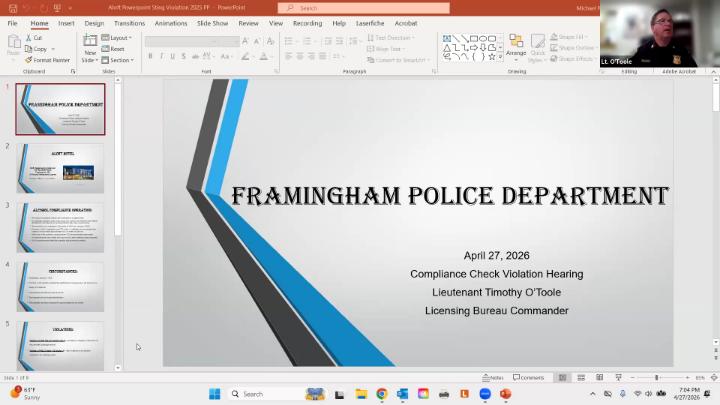The image size is (720, 405).
Task: Open the Shape Fill dropdown
Action: (x=572, y=37)
